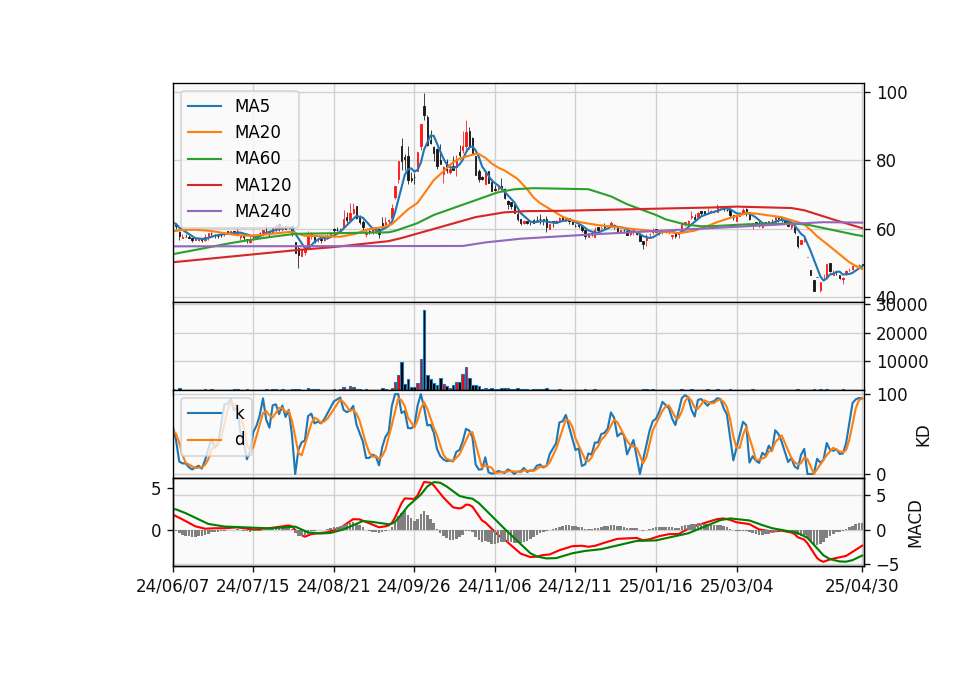The height and width of the screenshot is (690, 960).
Task: Click the 24/09/26 date axis label
Action: [x=414, y=586]
